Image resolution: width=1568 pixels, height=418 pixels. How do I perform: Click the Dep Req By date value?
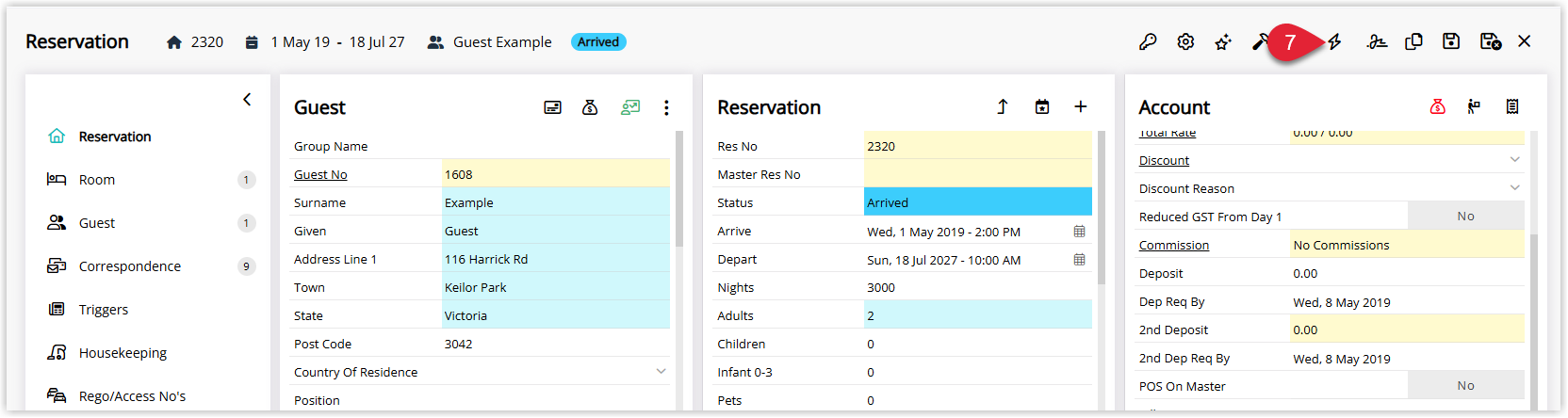pyautogui.click(x=1342, y=302)
